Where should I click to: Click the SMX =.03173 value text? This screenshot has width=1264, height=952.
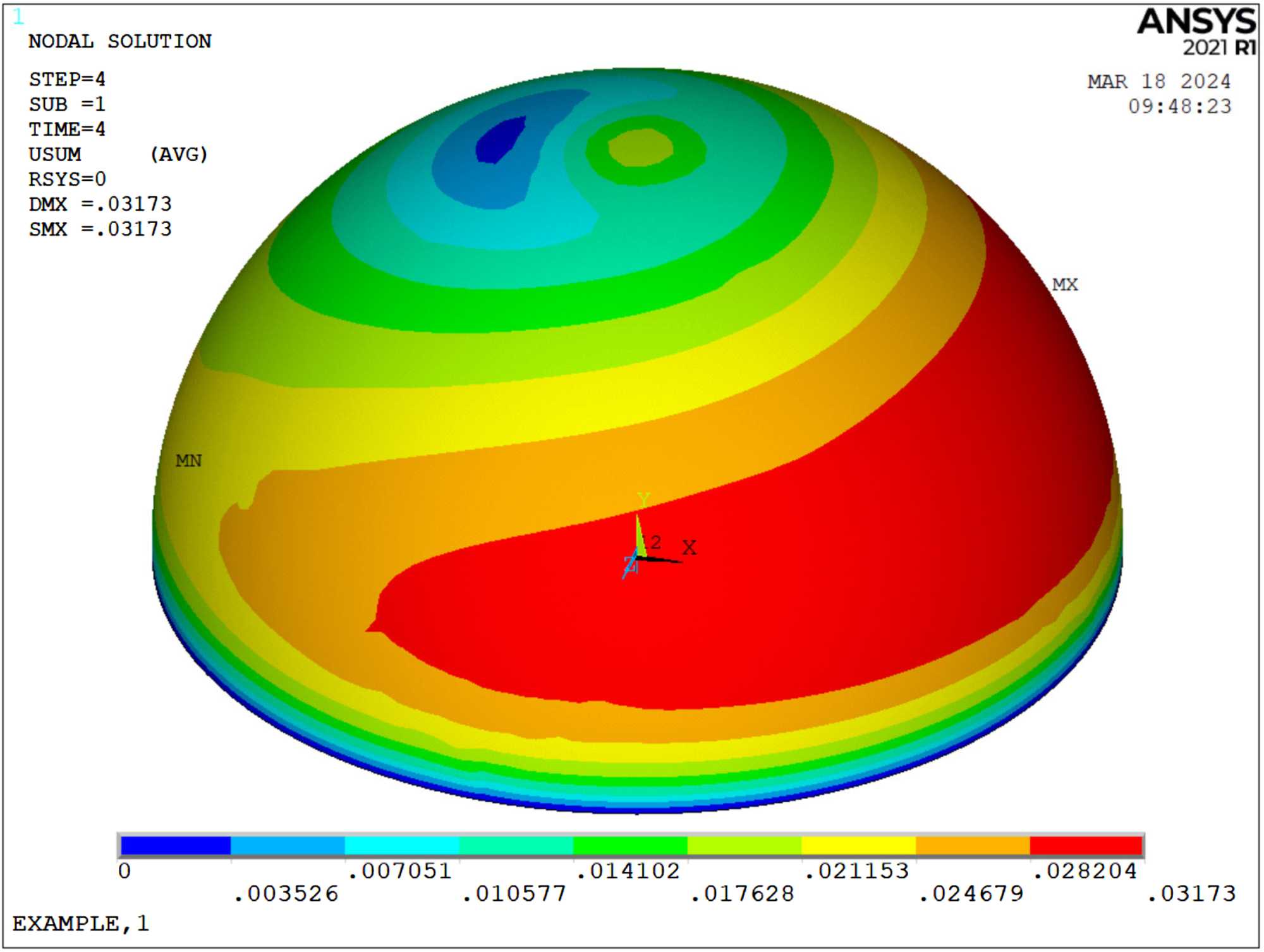coord(100,229)
